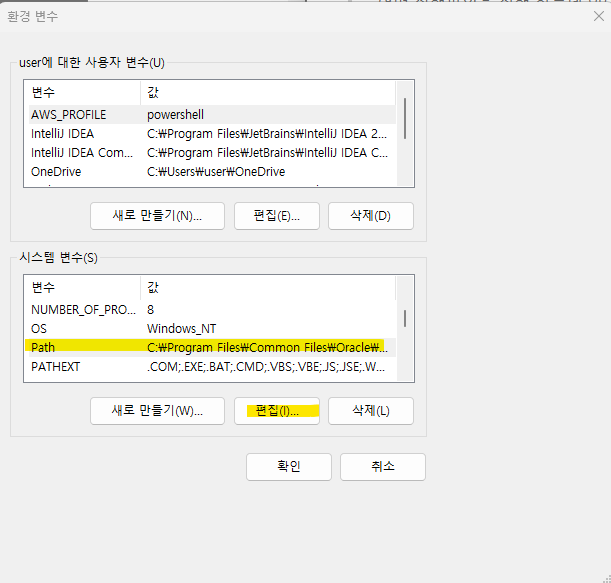Click the system variables 삭제(L) button
The image size is (611, 583).
click(x=371, y=411)
